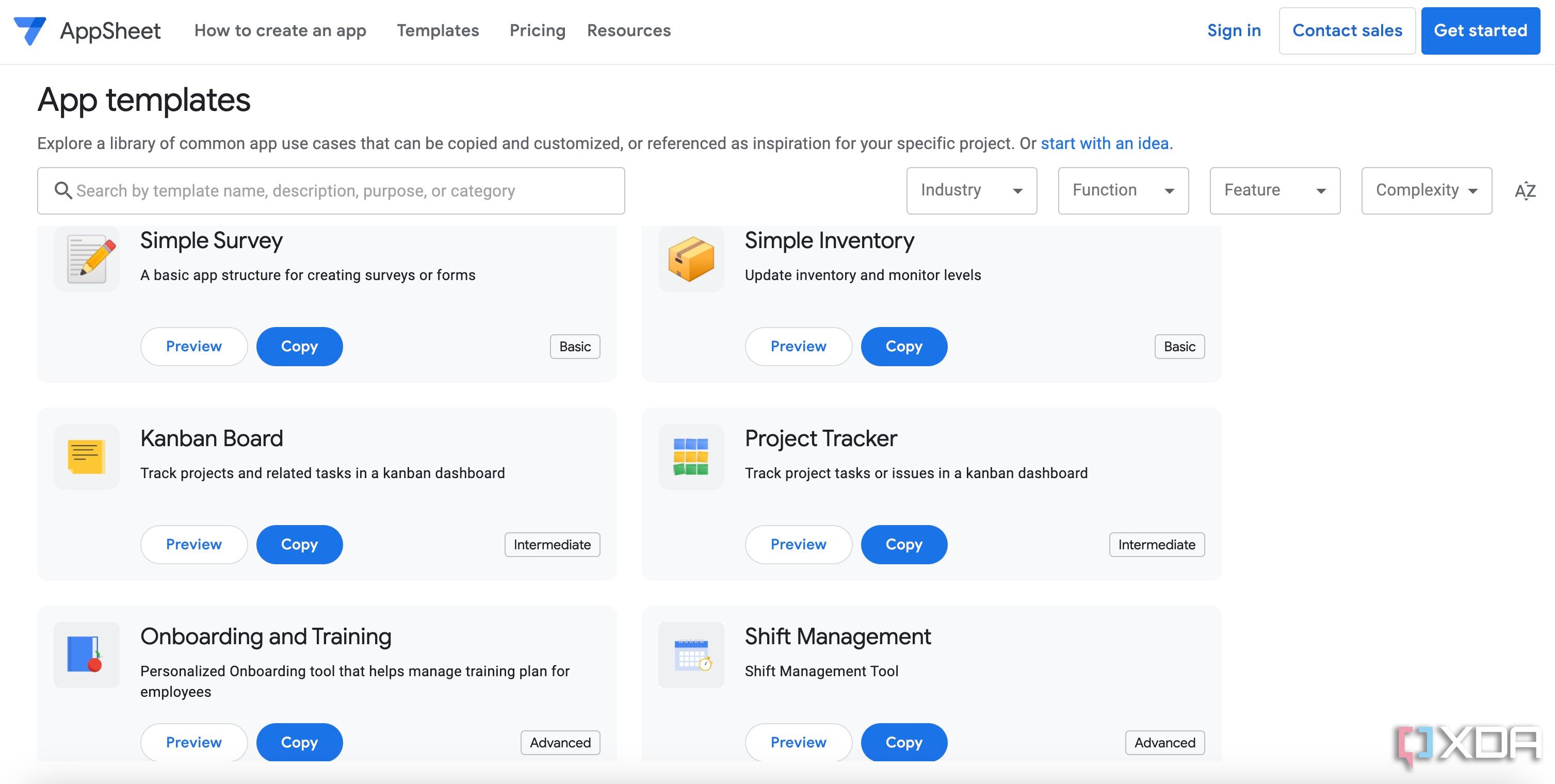This screenshot has height=784, width=1555.
Task: Copy the Kanban Board template
Action: click(299, 544)
